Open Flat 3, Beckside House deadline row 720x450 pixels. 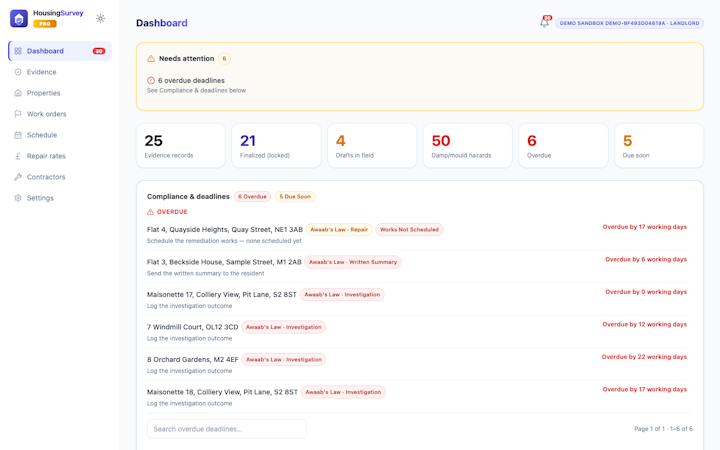pyautogui.click(x=419, y=267)
